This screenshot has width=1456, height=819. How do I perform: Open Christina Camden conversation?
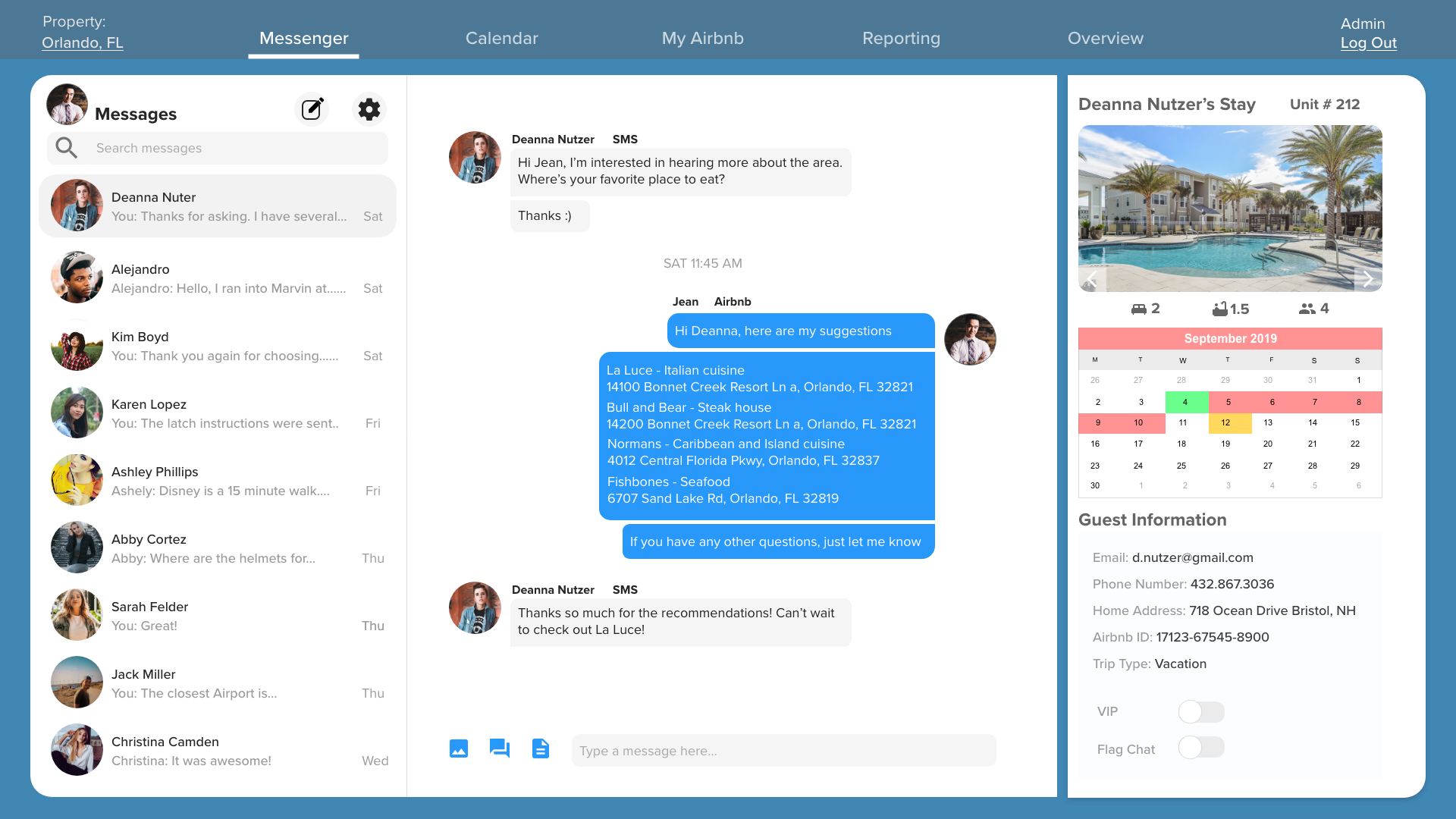click(x=218, y=750)
